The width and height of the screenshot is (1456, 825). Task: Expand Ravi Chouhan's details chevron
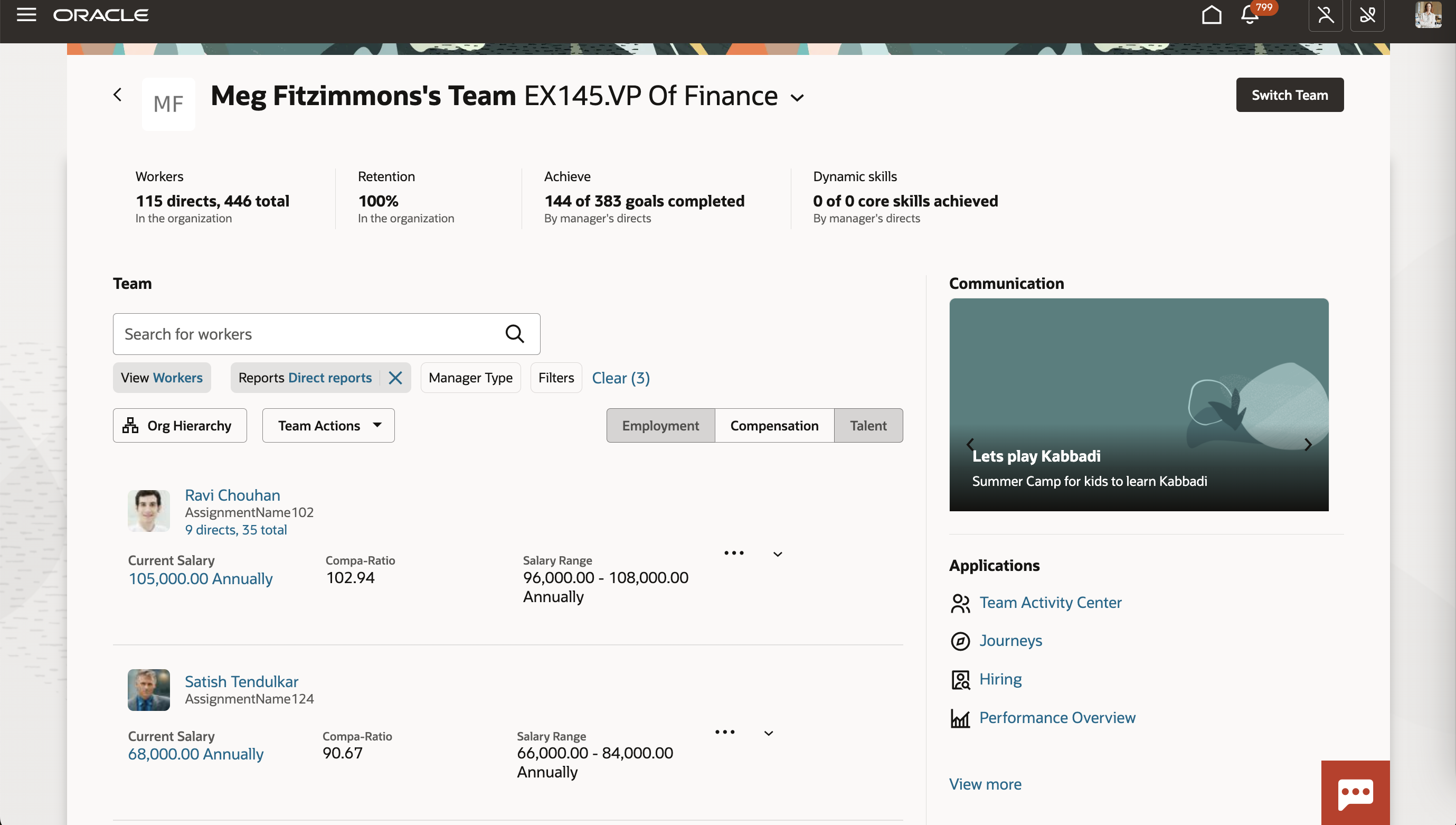pos(778,554)
